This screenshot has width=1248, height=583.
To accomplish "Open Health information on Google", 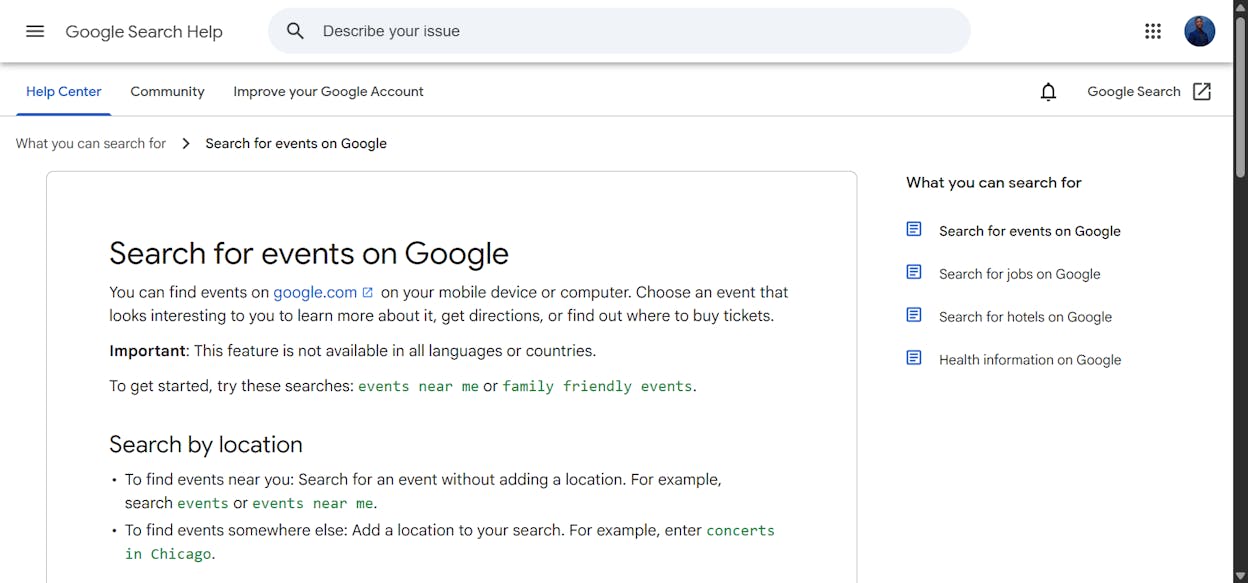I will click(1030, 360).
